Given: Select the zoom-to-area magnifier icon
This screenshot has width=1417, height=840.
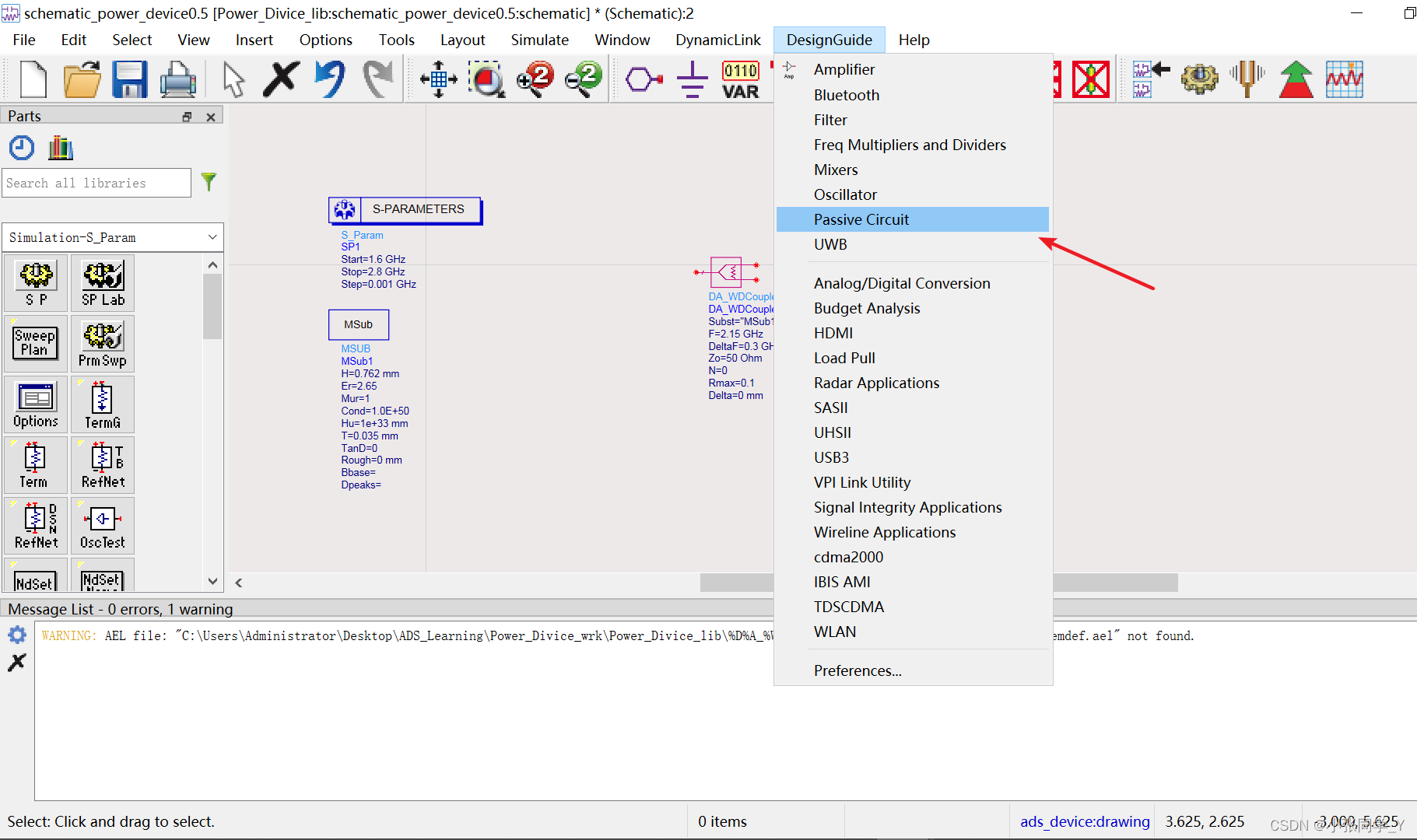Looking at the screenshot, I should 487,79.
